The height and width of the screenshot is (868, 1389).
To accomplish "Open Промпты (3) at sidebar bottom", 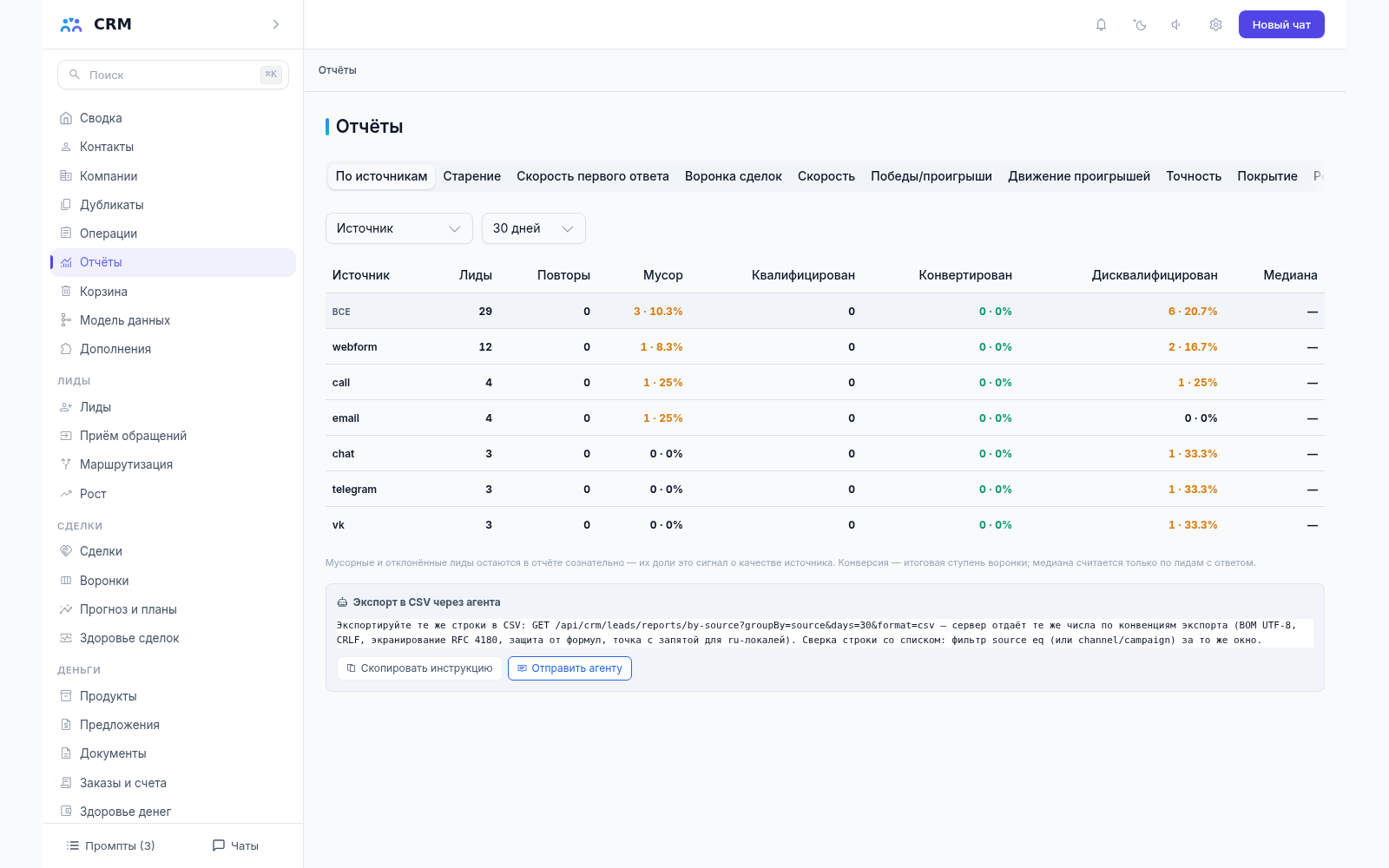I will (x=111, y=845).
